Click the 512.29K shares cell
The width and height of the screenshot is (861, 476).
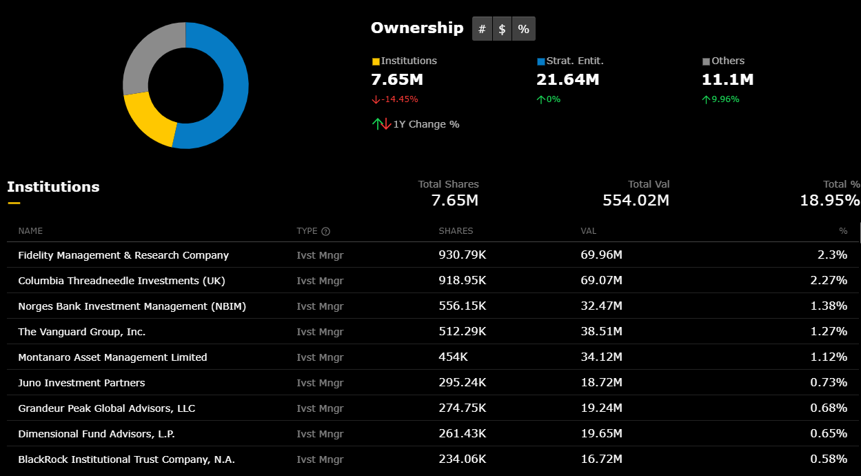coord(462,332)
